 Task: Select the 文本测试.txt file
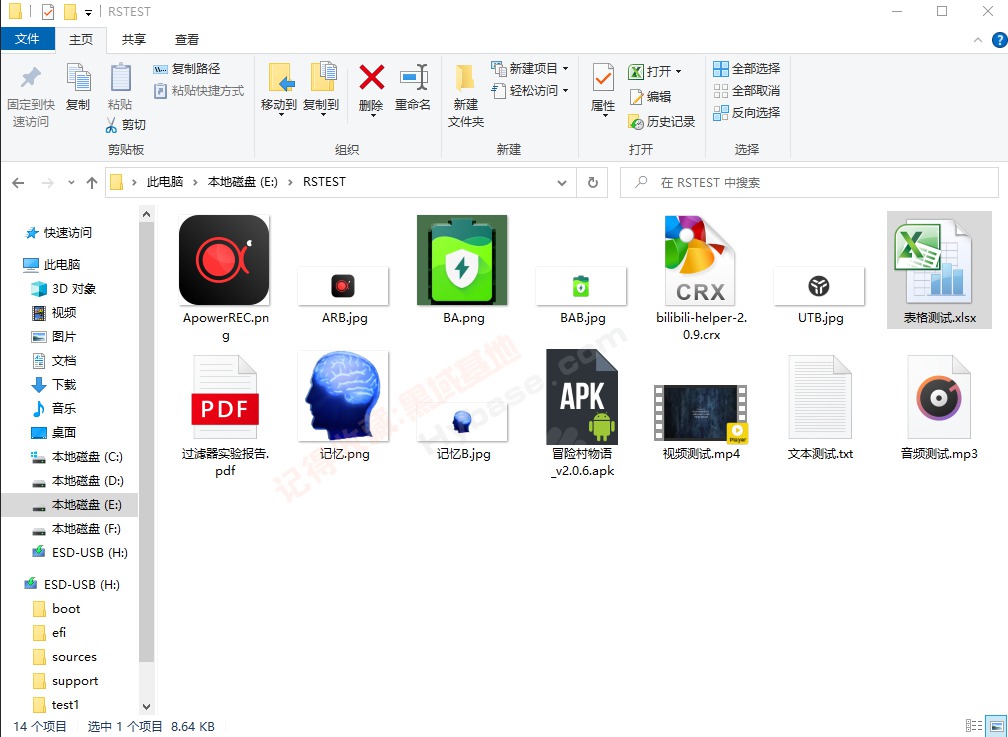(820, 407)
